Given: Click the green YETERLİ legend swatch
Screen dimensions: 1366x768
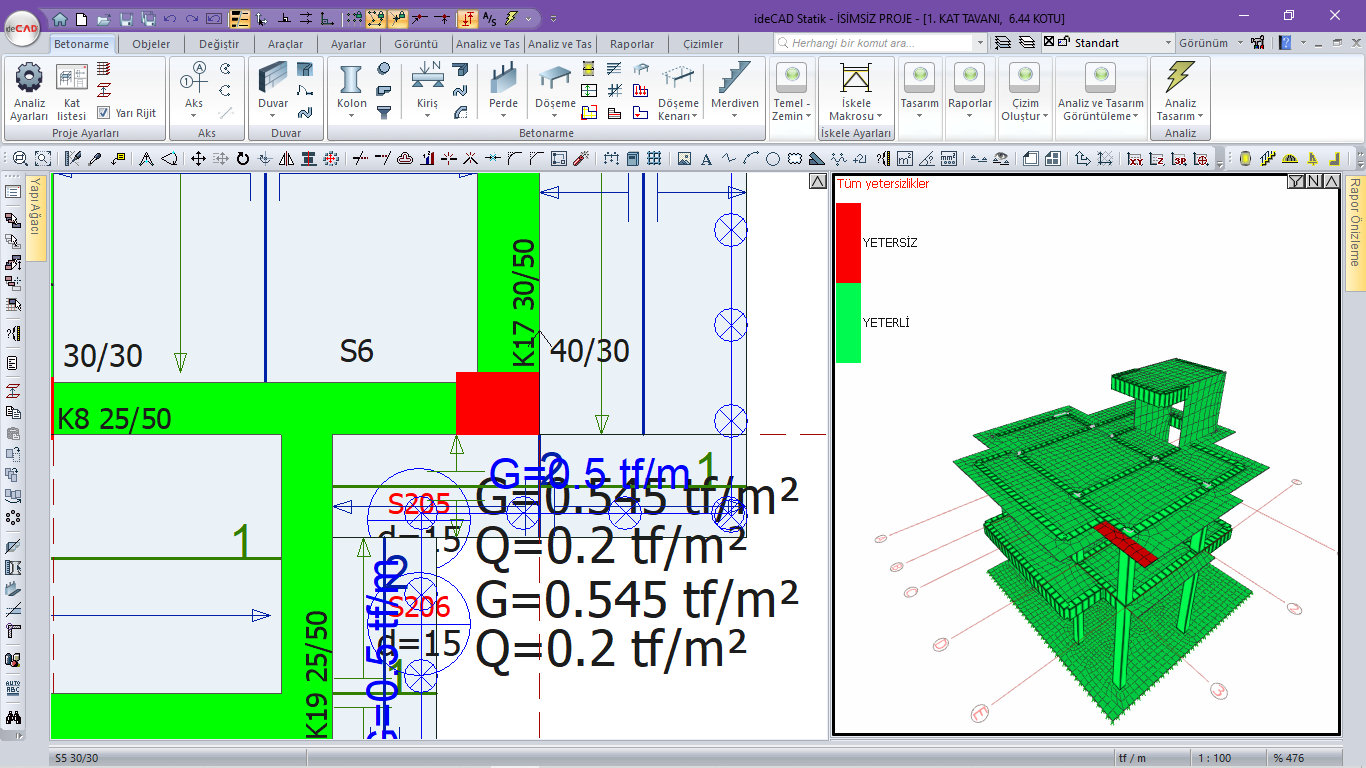Looking at the screenshot, I should coord(848,323).
